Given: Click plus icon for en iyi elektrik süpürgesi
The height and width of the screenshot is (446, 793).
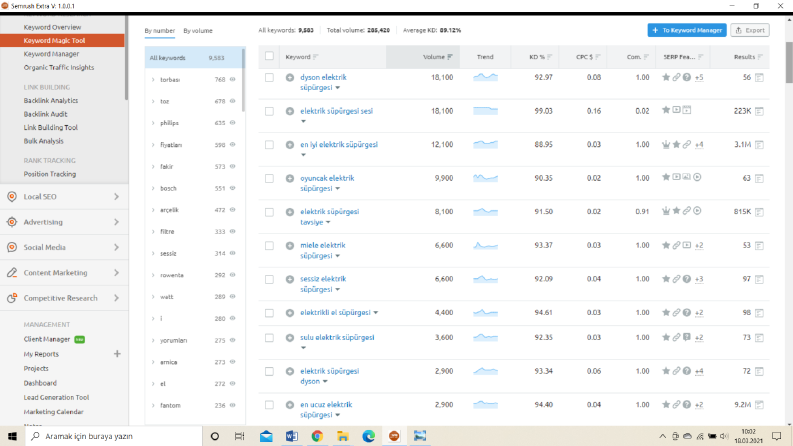Looking at the screenshot, I should [290, 145].
